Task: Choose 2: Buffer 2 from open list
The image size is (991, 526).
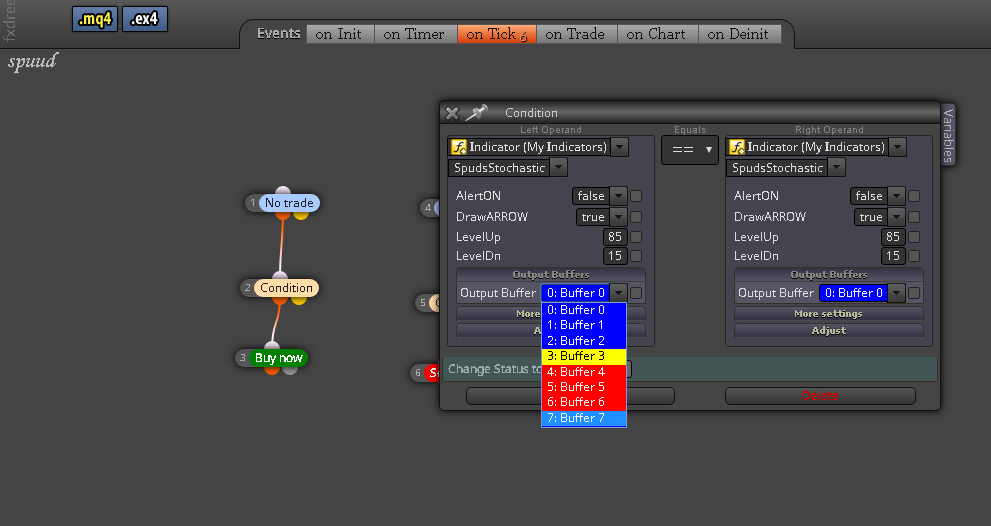Action: tap(584, 341)
